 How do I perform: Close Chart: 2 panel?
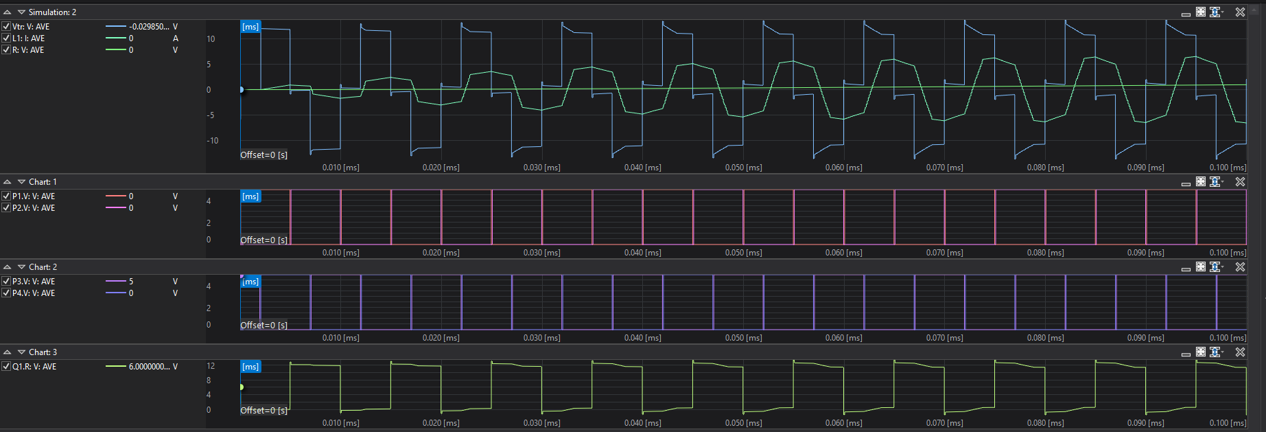click(1240, 267)
